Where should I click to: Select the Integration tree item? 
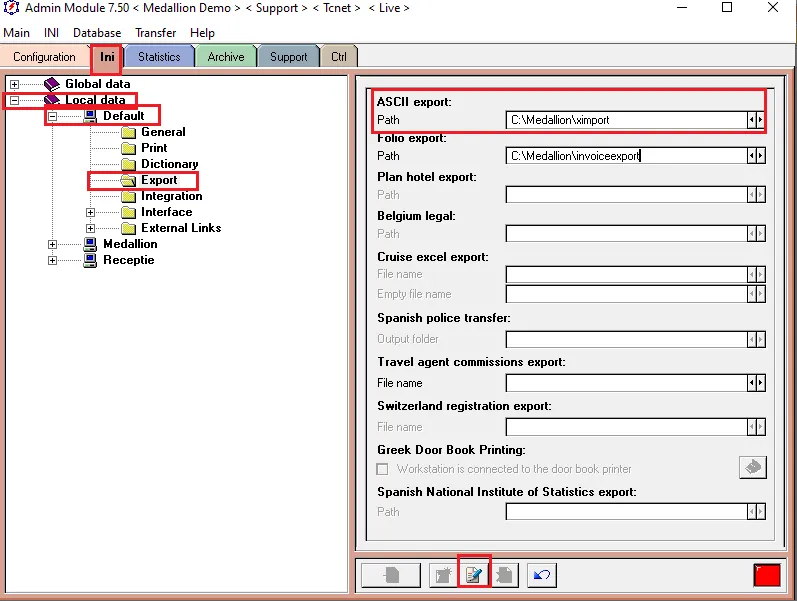172,196
